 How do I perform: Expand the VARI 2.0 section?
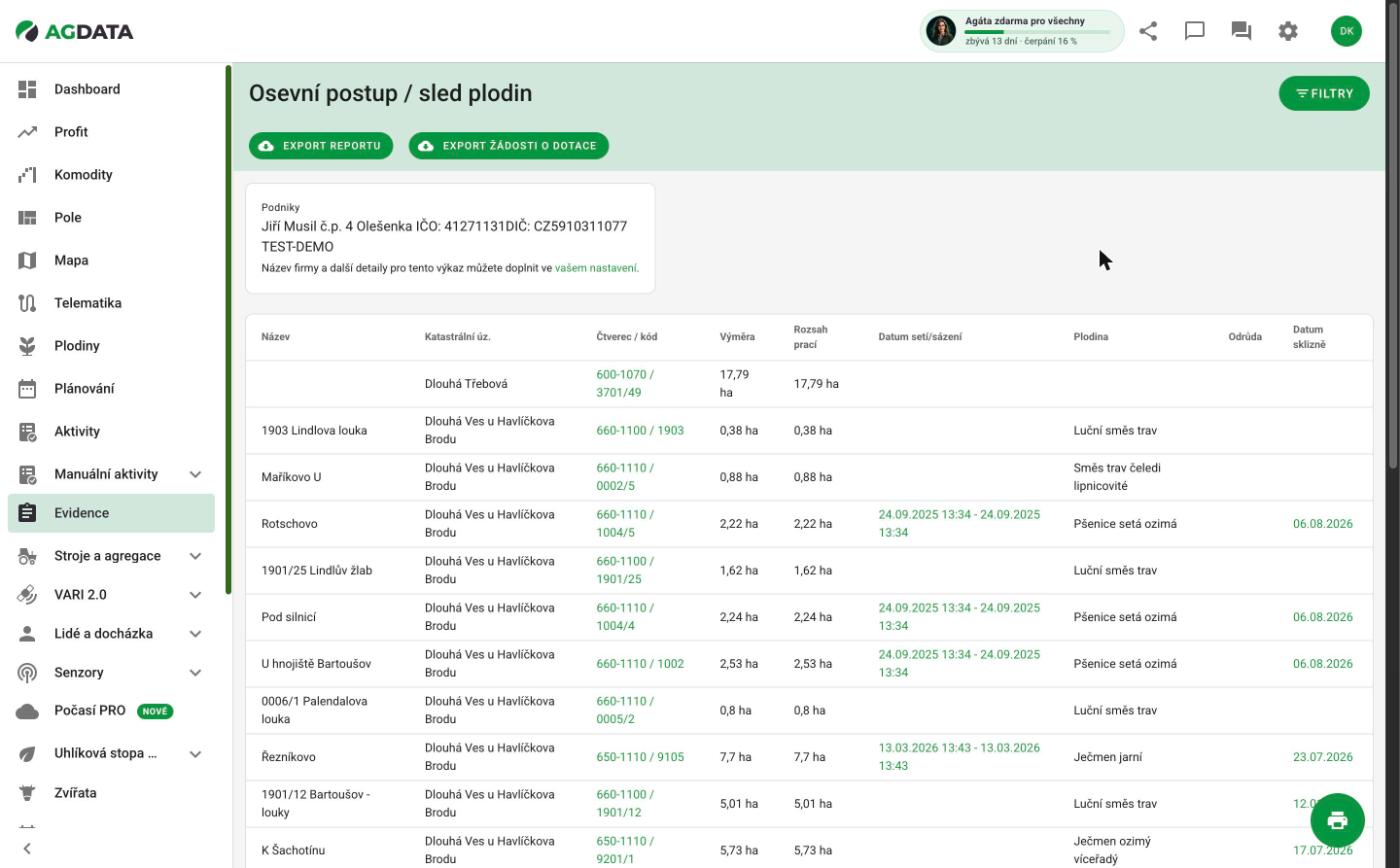195,595
